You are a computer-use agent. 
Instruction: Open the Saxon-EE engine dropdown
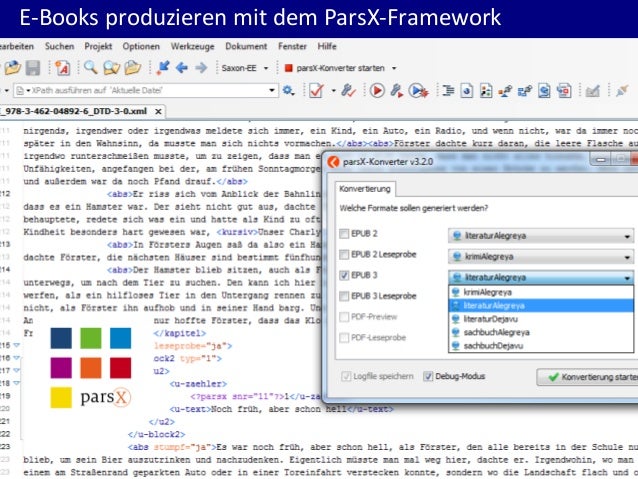tap(266, 68)
